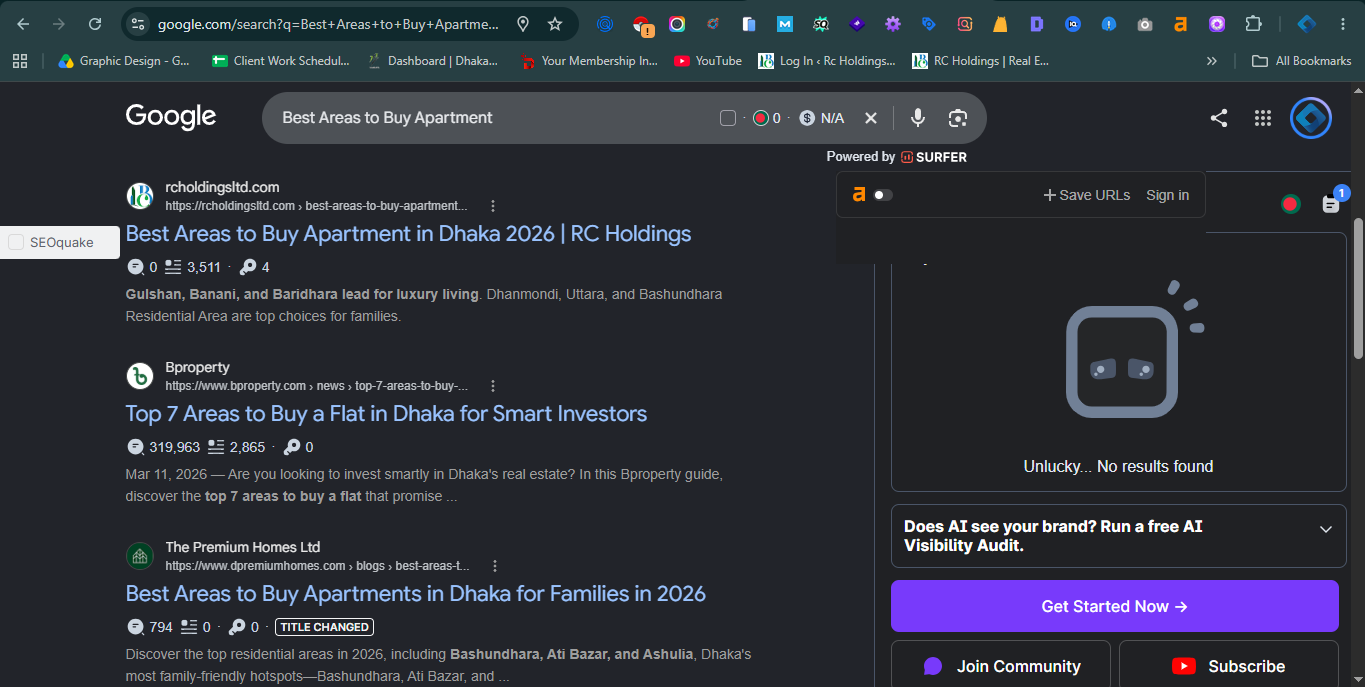Show hidden bookmarks with the double chevron
This screenshot has width=1365, height=687.
click(x=1212, y=61)
